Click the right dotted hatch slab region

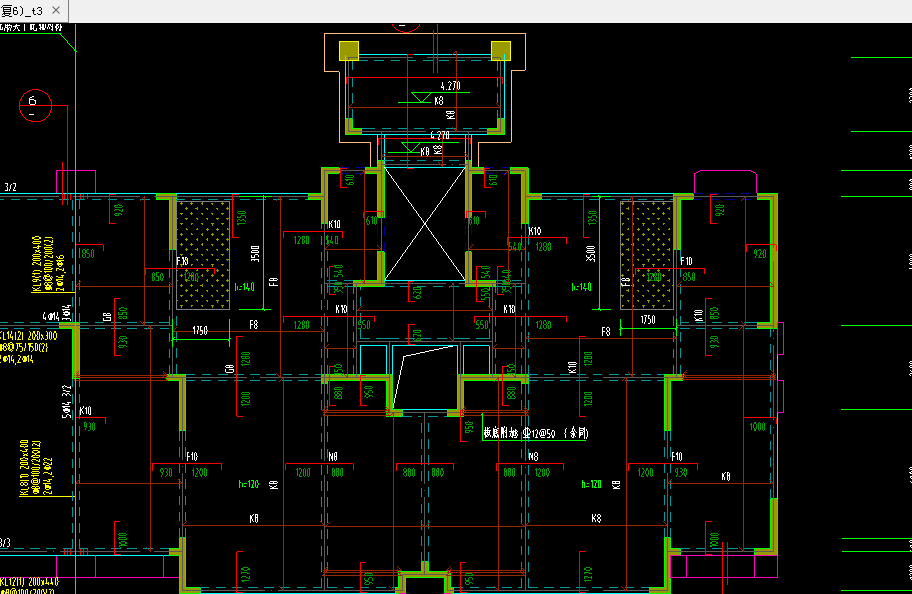tap(647, 255)
